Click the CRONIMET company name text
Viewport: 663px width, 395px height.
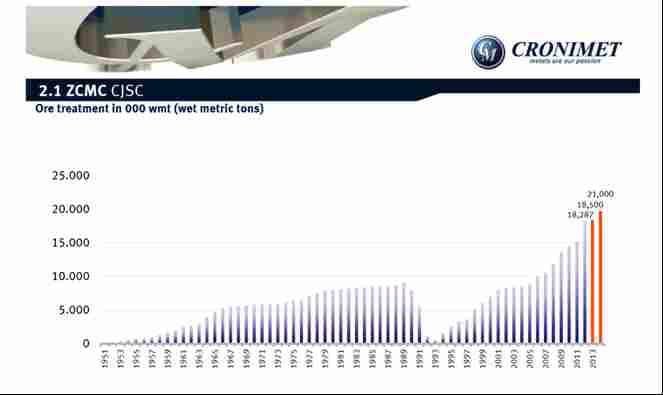[x=566, y=49]
